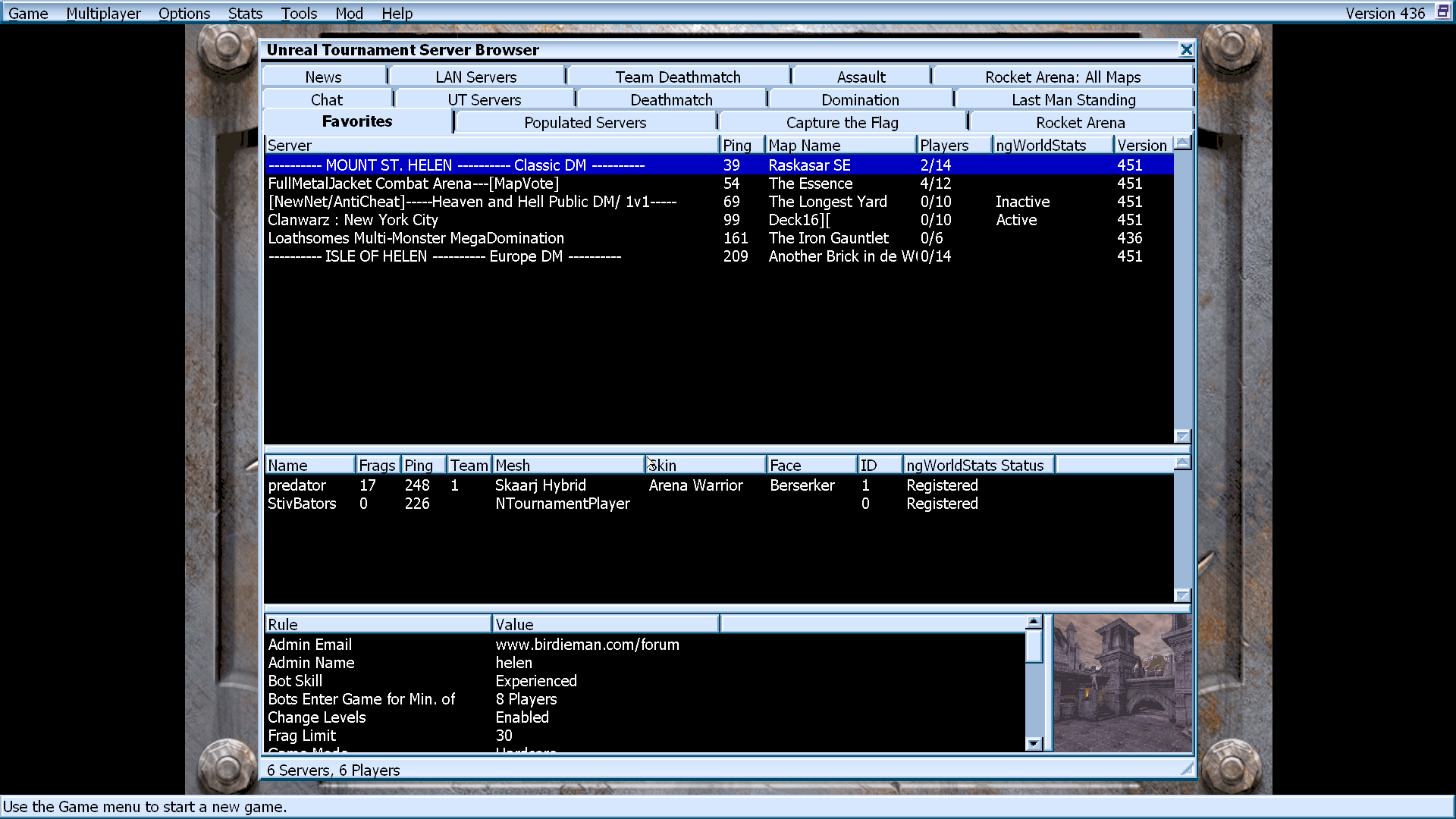Image resolution: width=1456 pixels, height=819 pixels.
Task: Click the Admin Name rule row
Action: (645, 662)
